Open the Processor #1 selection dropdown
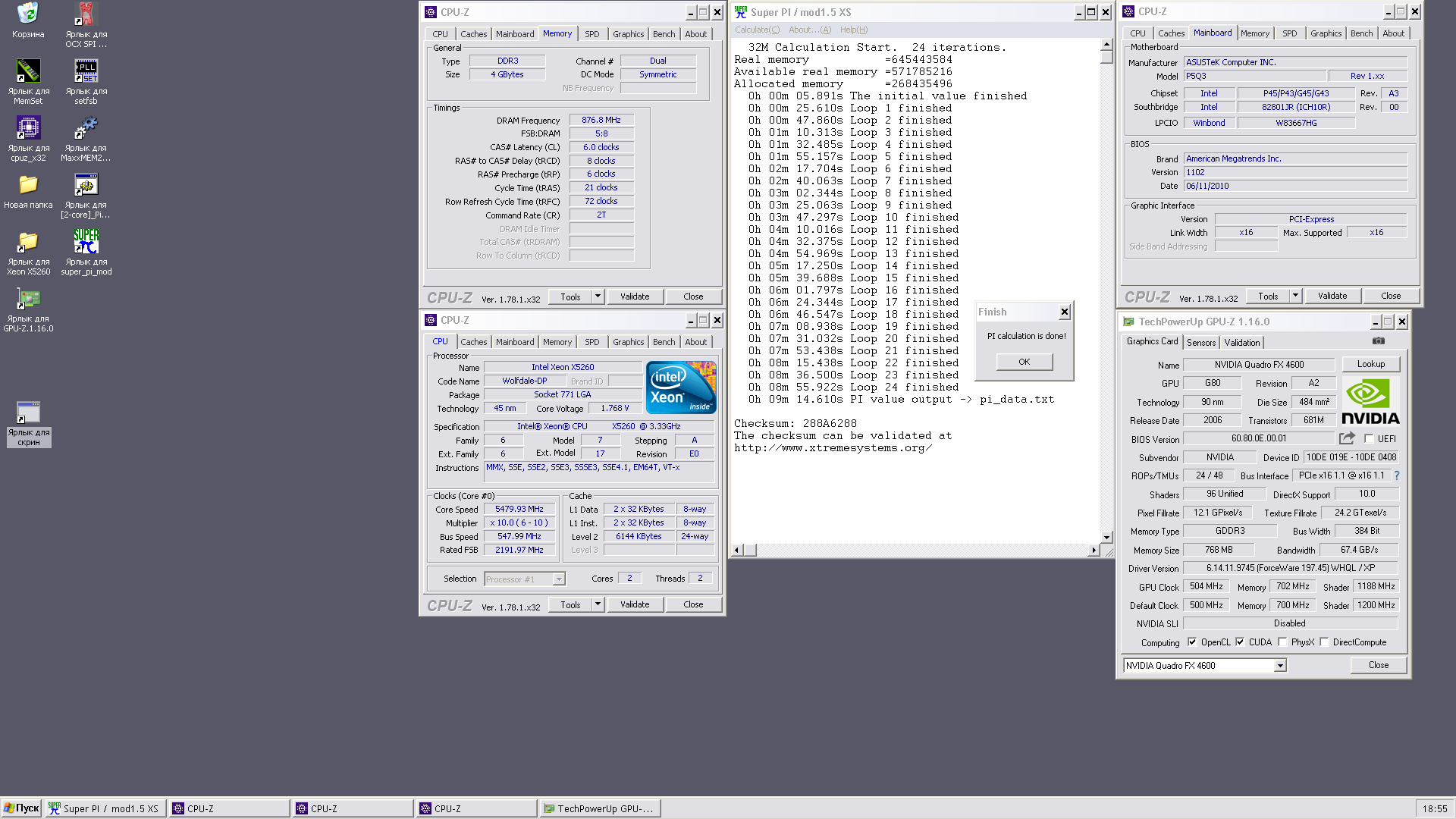Viewport: 1456px width, 819px height. (558, 579)
